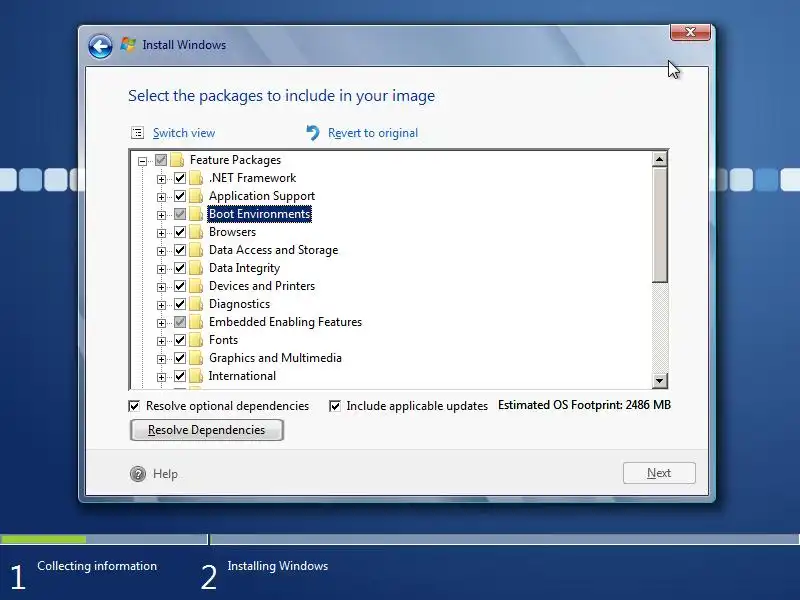Go back with the blue arrow button
Screen dimensions: 800x600
[101, 47]
